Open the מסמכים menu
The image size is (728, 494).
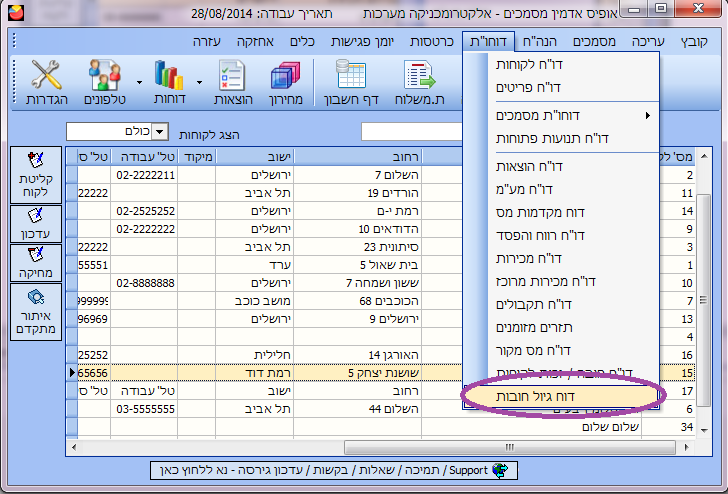click(x=594, y=41)
